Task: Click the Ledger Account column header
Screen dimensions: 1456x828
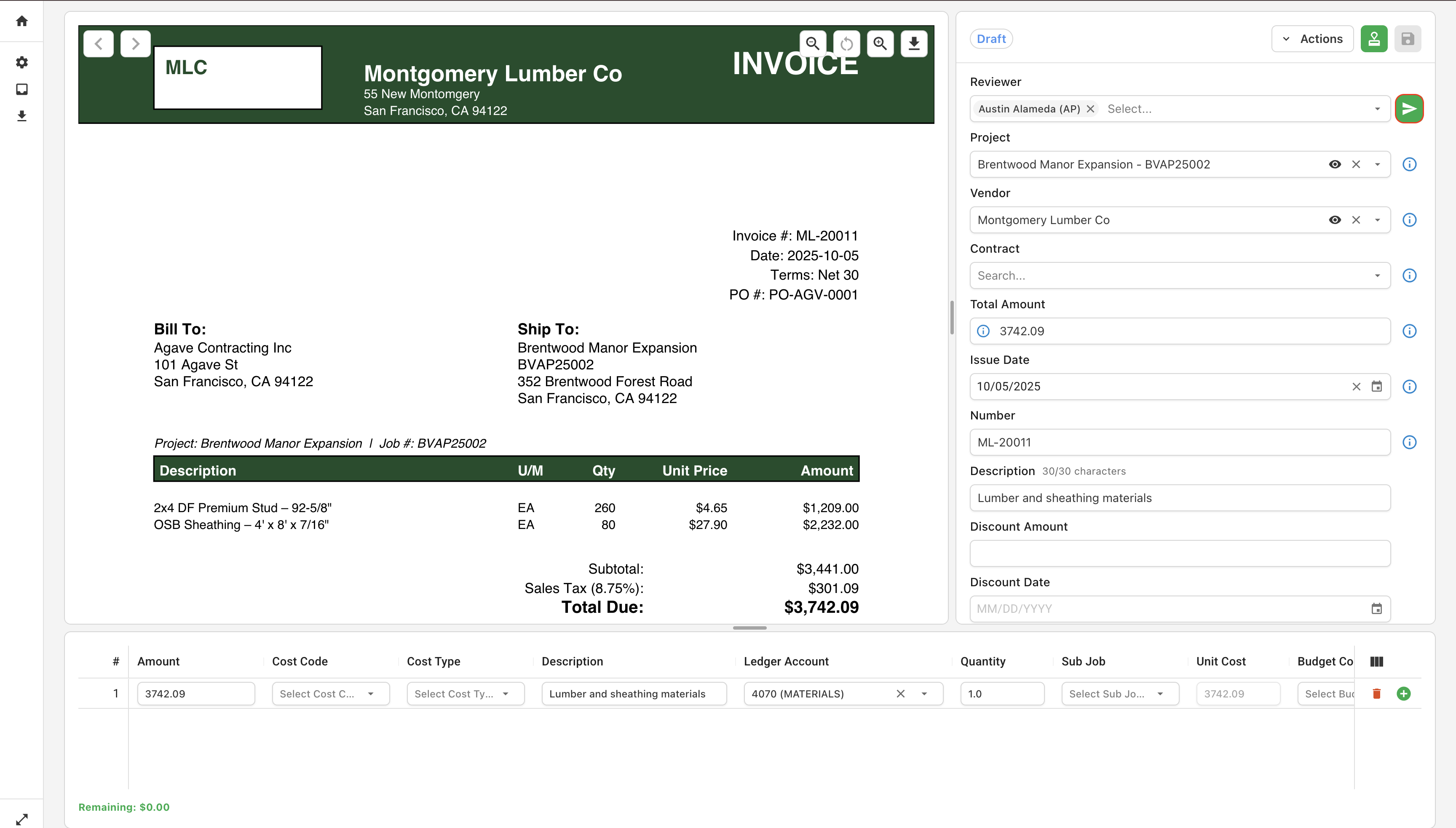Action: [786, 661]
